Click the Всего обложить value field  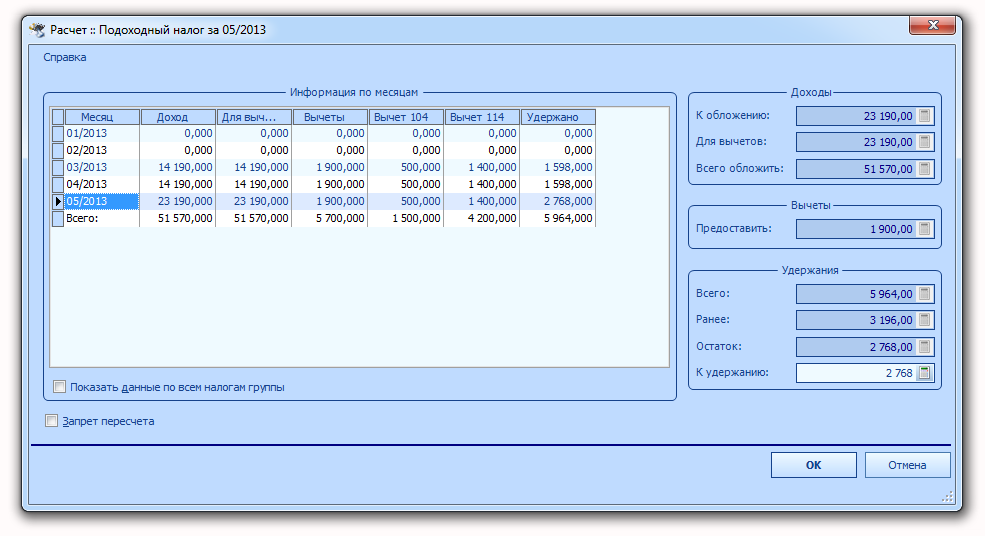pyautogui.click(x=857, y=168)
